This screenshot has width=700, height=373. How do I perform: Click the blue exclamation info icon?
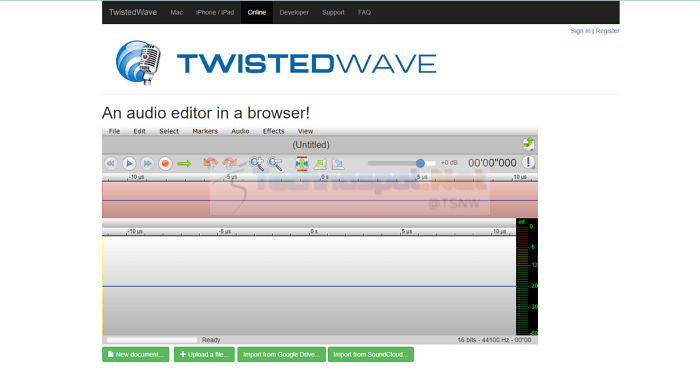click(x=528, y=162)
